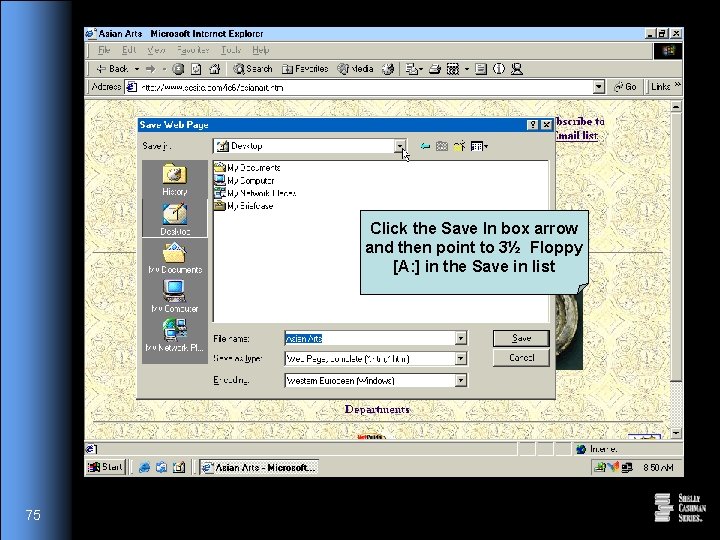Open the Favorites menu
This screenshot has width=720, height=540.
[x=193, y=50]
